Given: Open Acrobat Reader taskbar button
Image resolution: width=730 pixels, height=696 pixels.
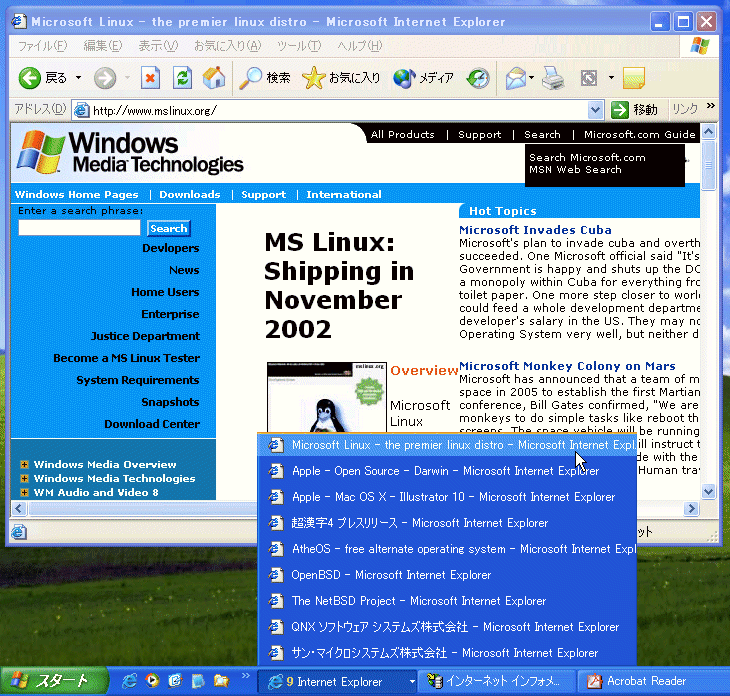Looking at the screenshot, I should [x=652, y=681].
